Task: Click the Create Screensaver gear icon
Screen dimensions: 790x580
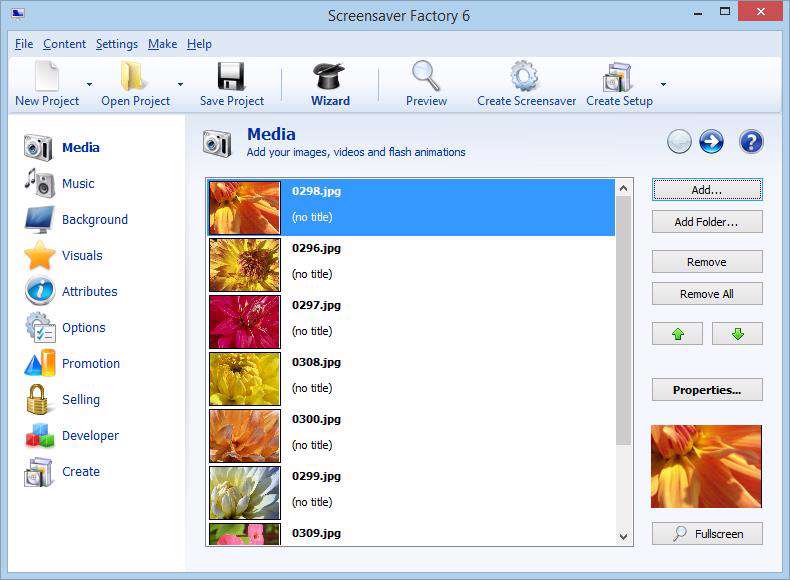Action: [x=524, y=76]
